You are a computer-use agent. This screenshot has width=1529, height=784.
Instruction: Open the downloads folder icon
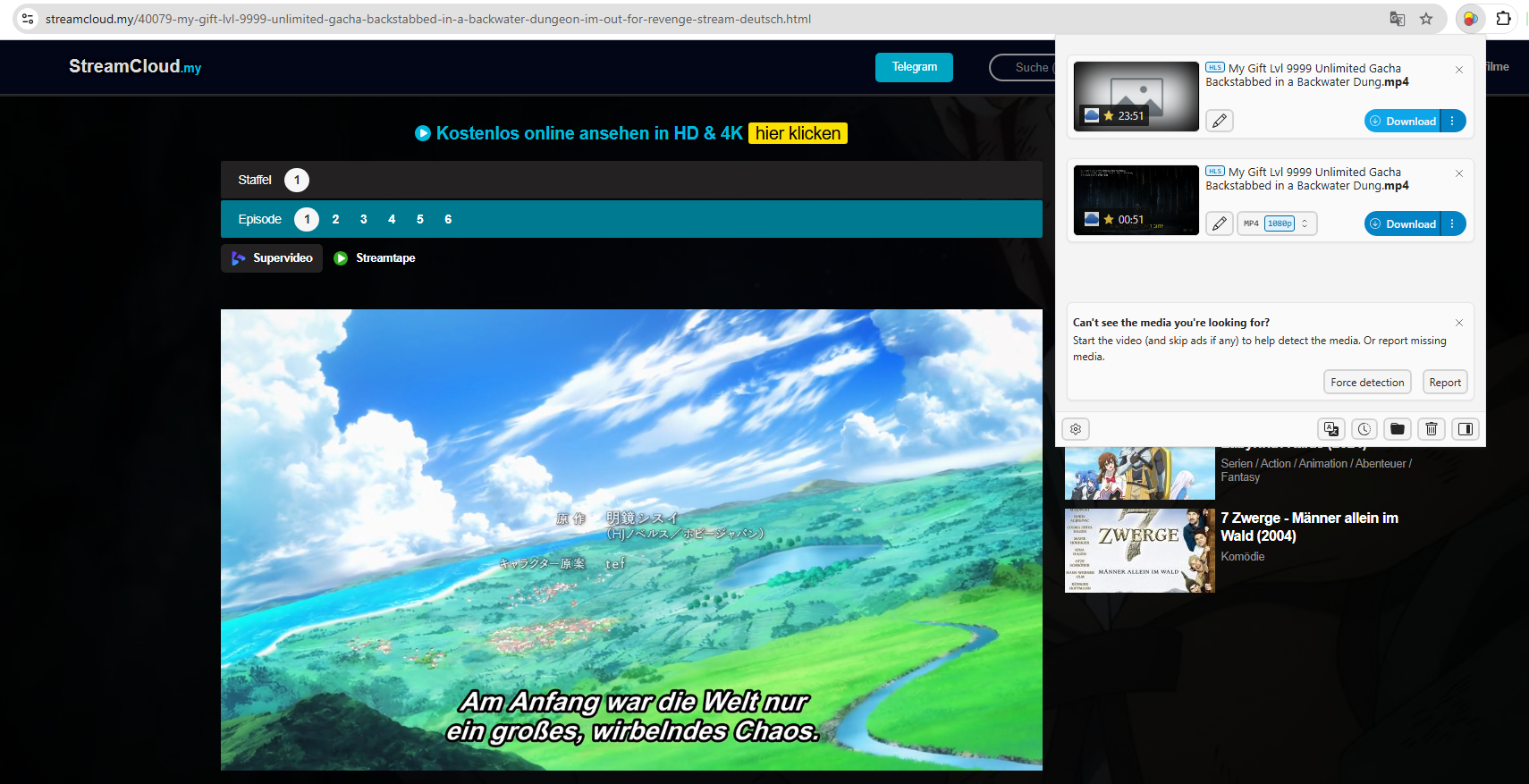(x=1398, y=429)
